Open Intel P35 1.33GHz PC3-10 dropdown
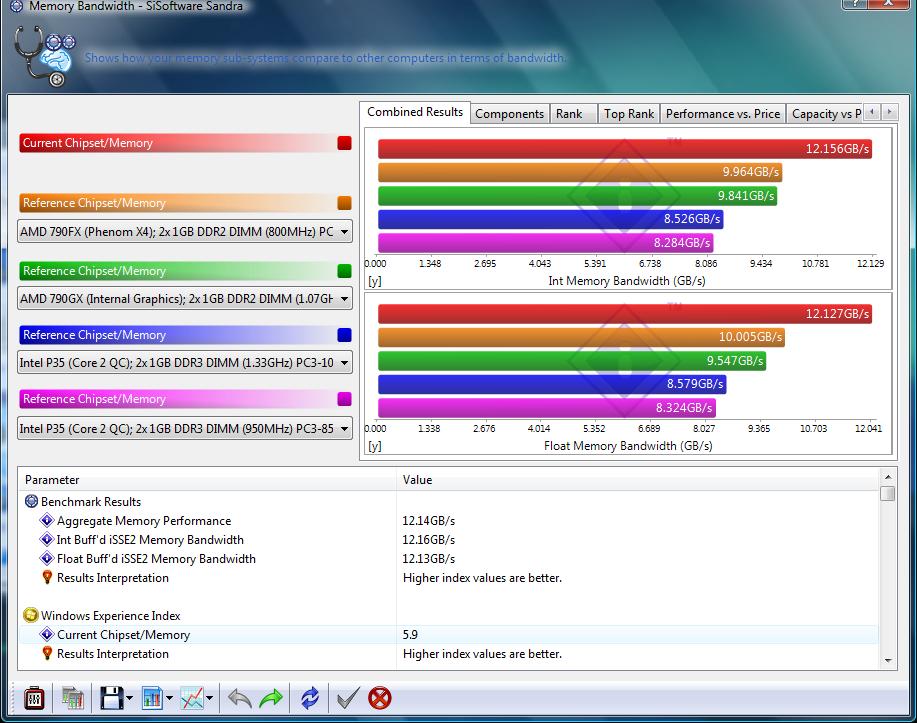Viewport: 917px width, 723px height. click(x=185, y=363)
